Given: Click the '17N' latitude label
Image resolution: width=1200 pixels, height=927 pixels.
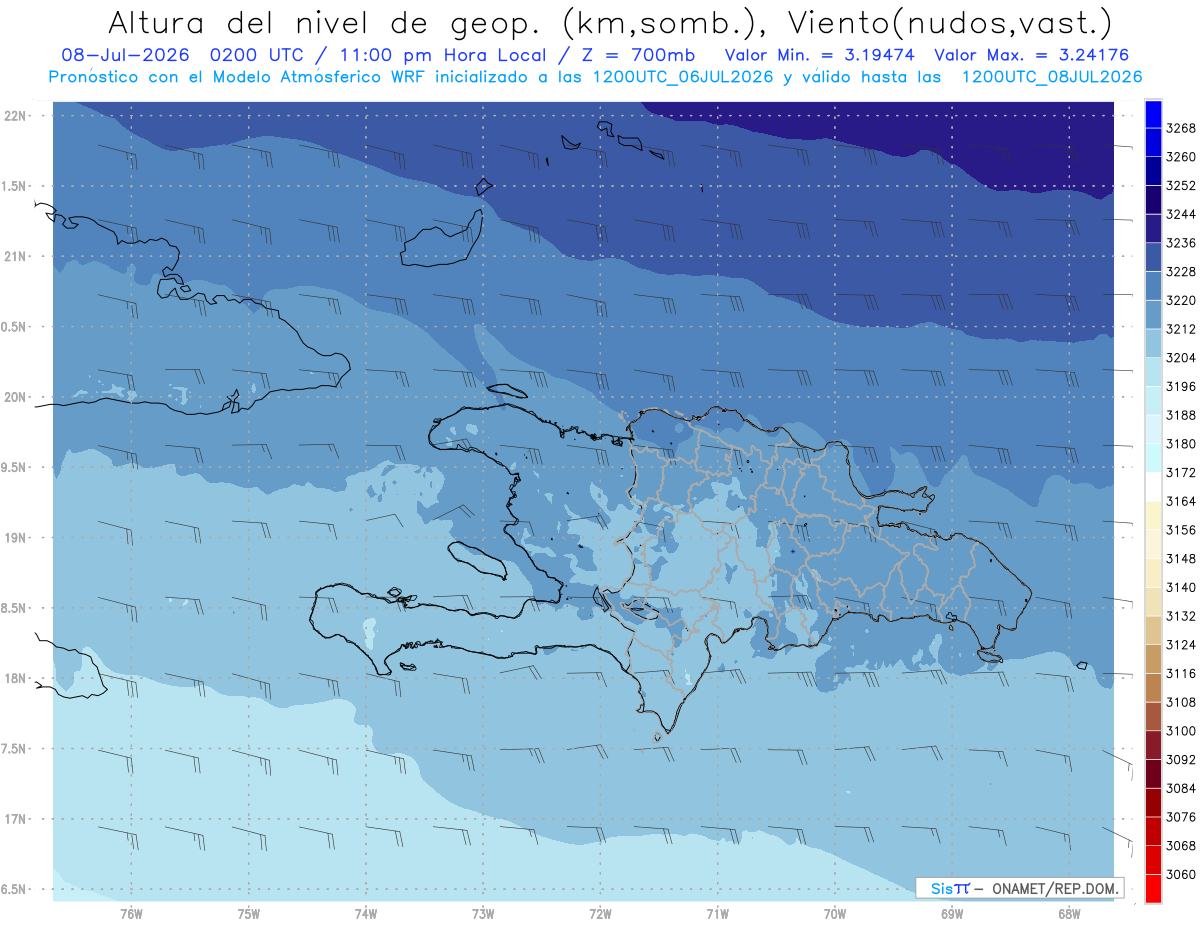Looking at the screenshot, I should (x=16, y=819).
